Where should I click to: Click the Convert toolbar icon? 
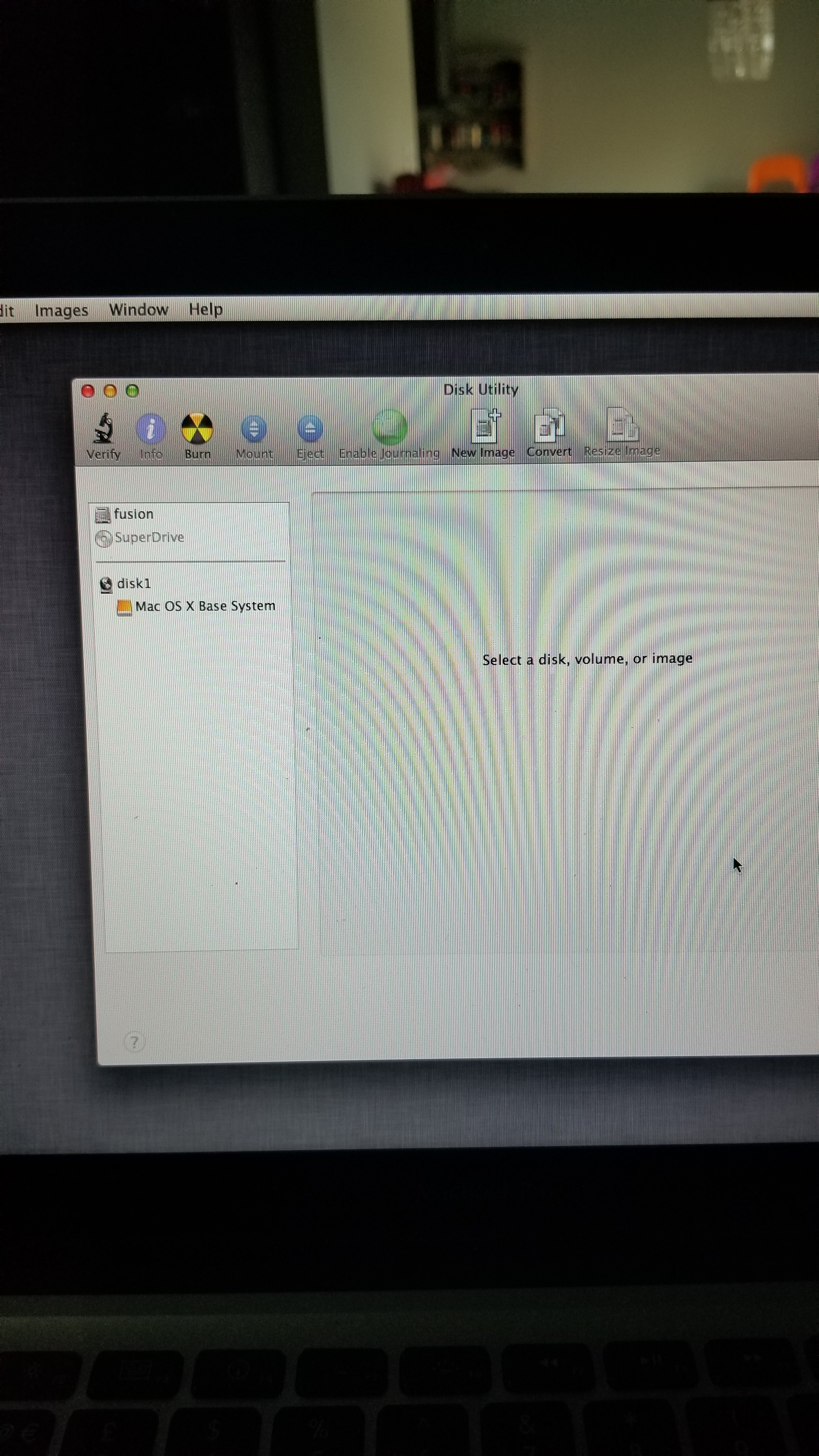coord(549,426)
